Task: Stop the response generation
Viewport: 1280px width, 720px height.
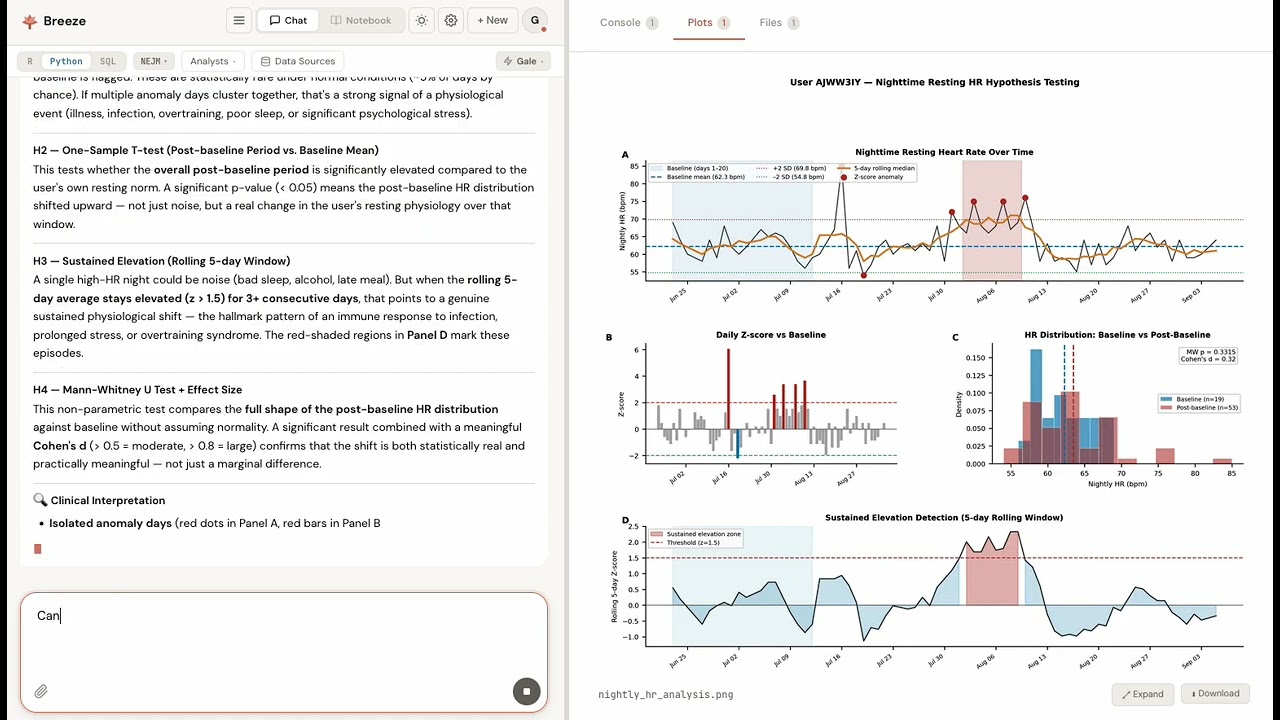Action: 526,691
